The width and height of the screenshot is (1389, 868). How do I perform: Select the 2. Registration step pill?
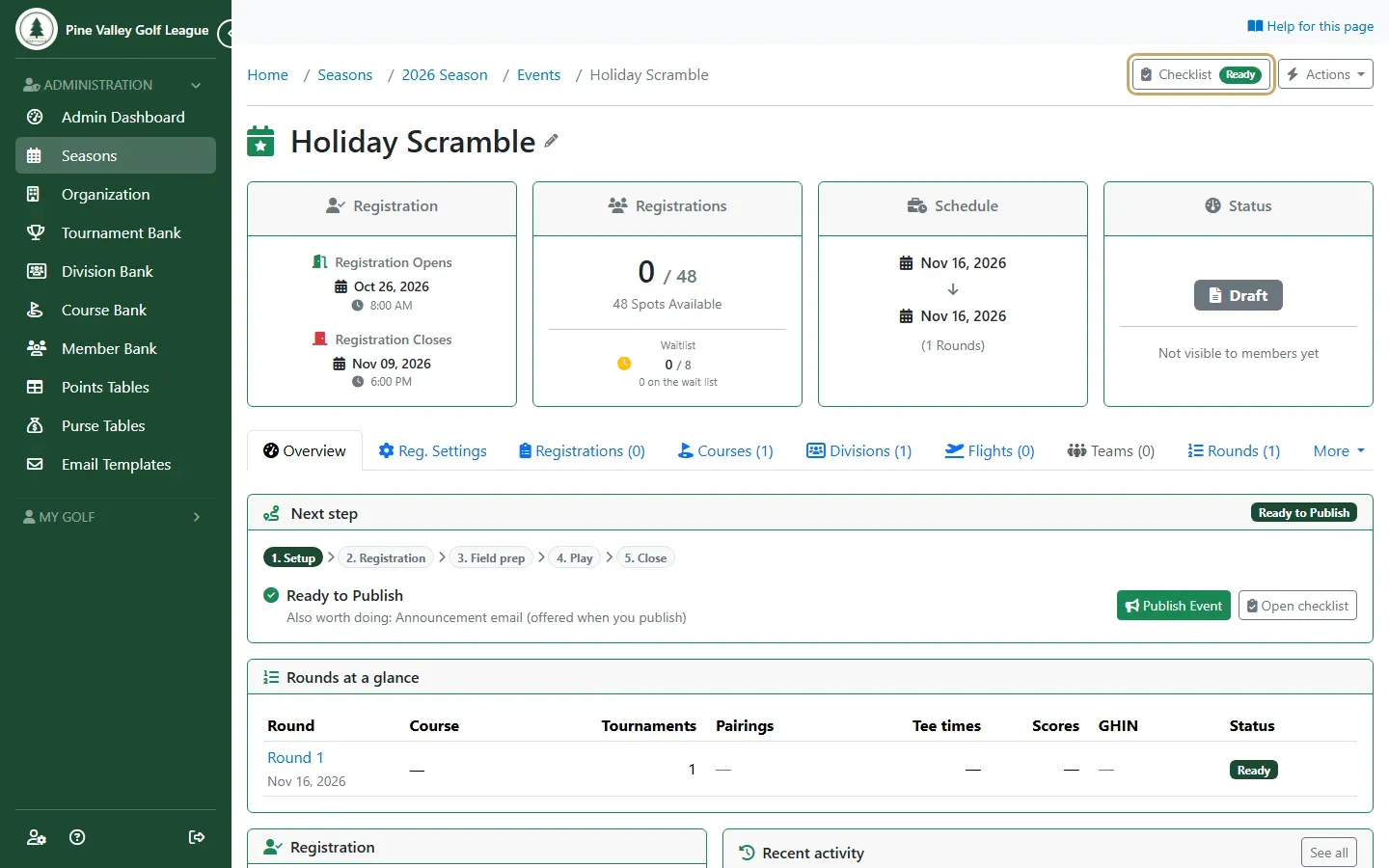pyautogui.click(x=386, y=557)
